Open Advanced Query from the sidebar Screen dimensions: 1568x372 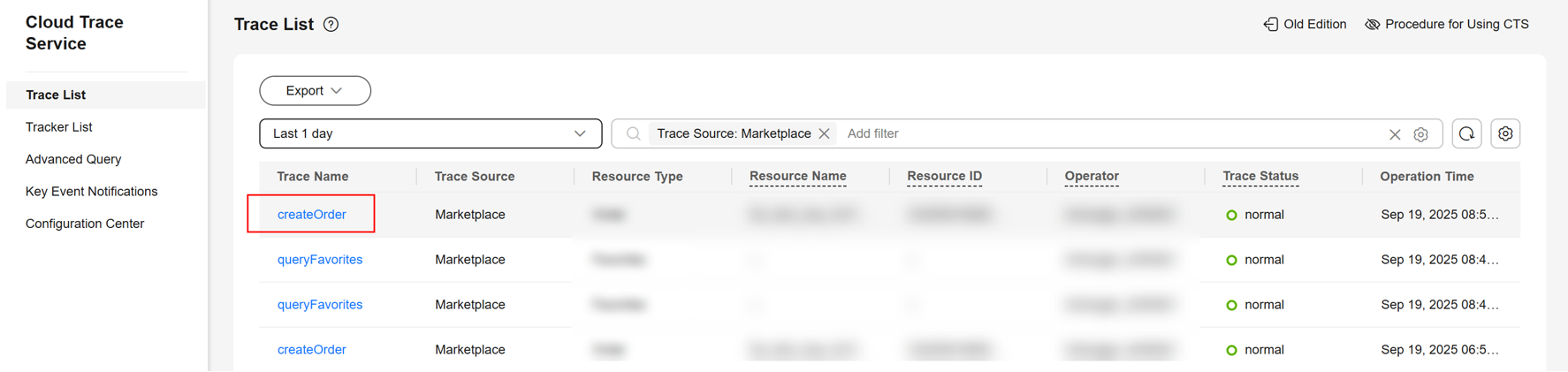click(x=73, y=160)
